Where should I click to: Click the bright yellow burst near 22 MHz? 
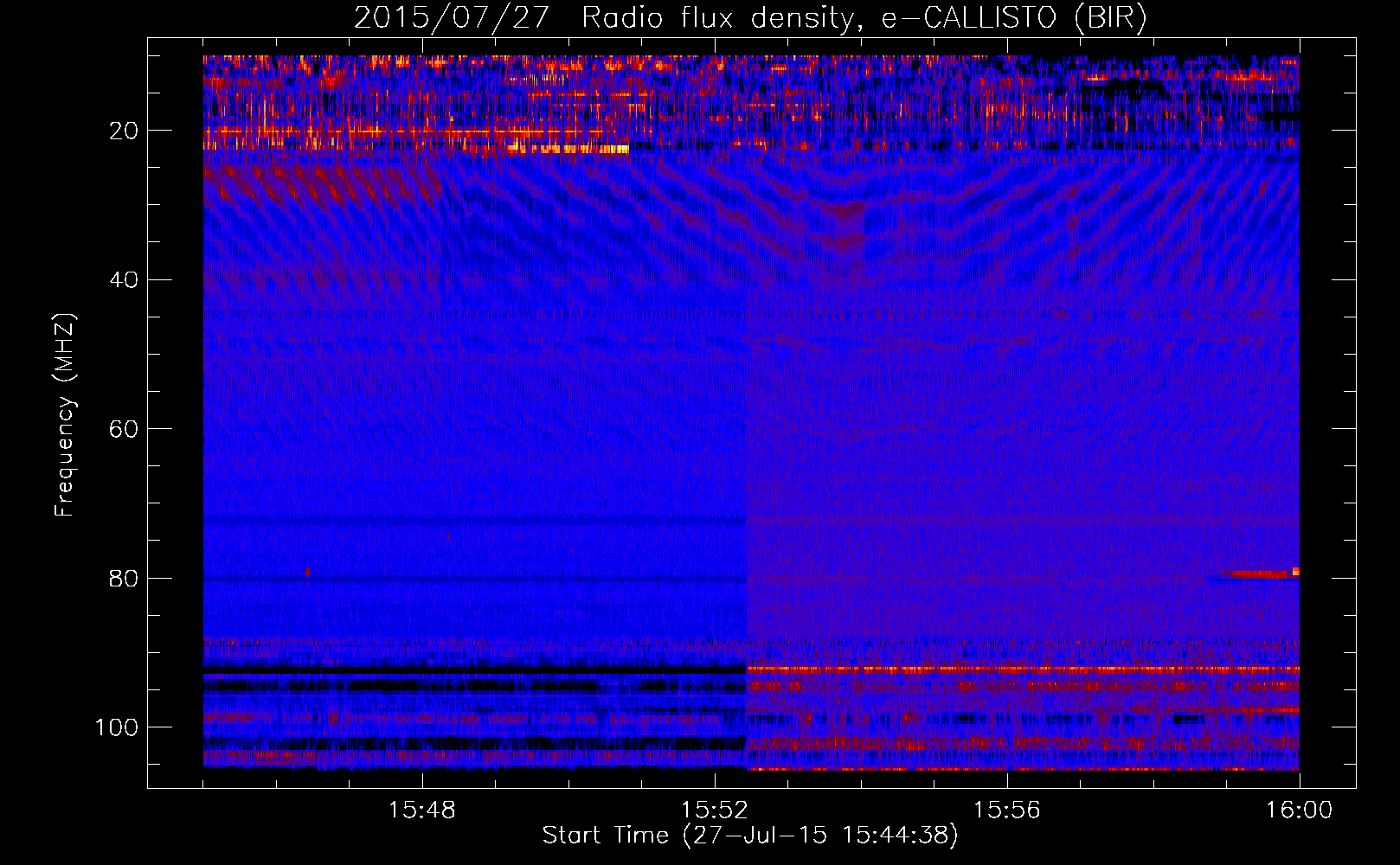(568, 149)
